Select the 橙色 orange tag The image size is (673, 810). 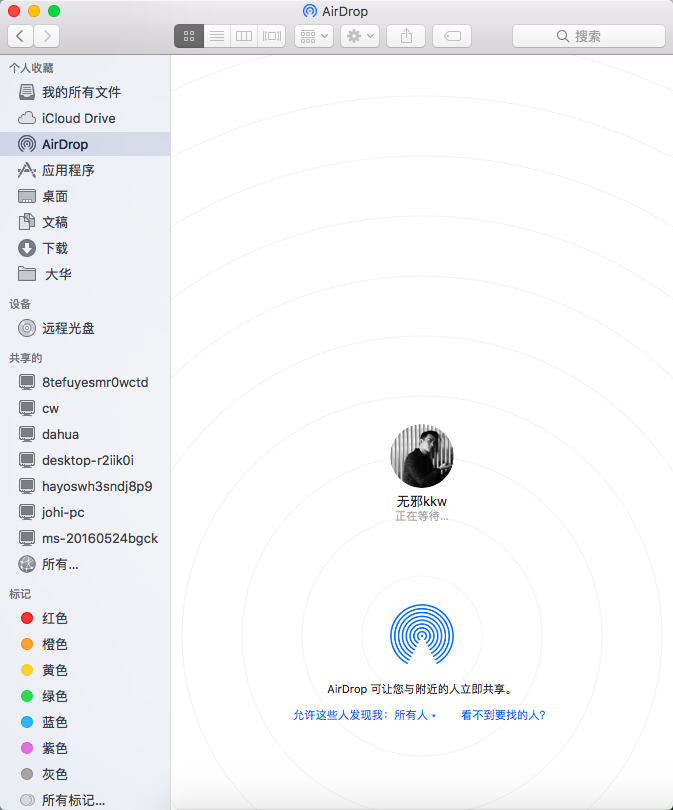(x=85, y=644)
